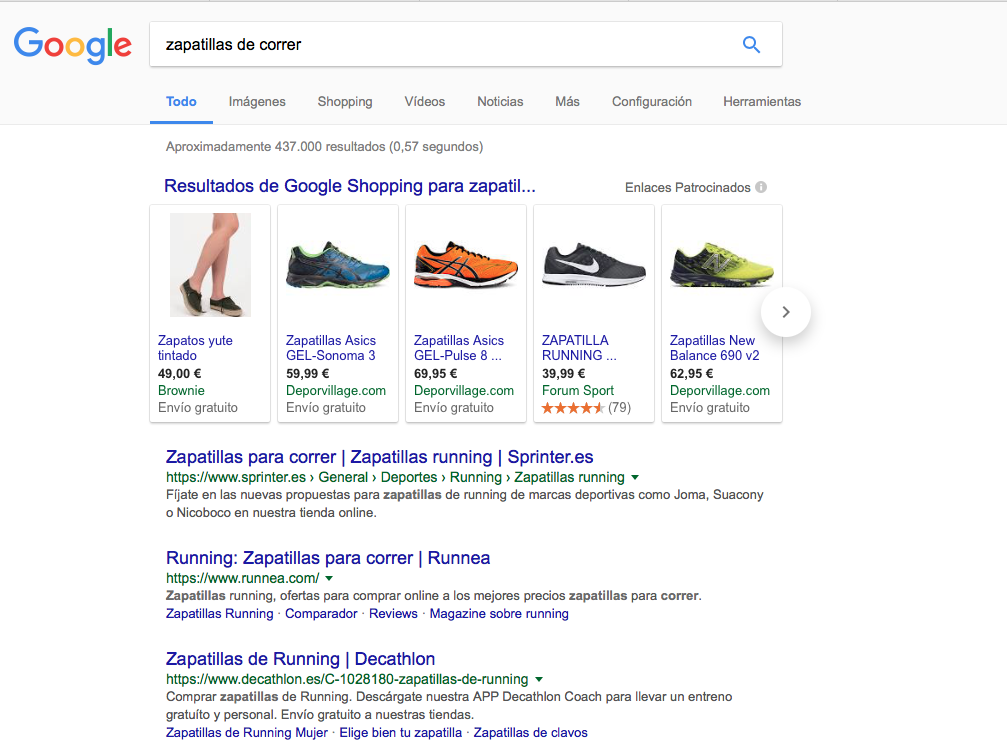Screen dimensions: 1007x741
Task: Expand dropdown arrow next to decathlon.es URL
Action: pyautogui.click(x=539, y=680)
